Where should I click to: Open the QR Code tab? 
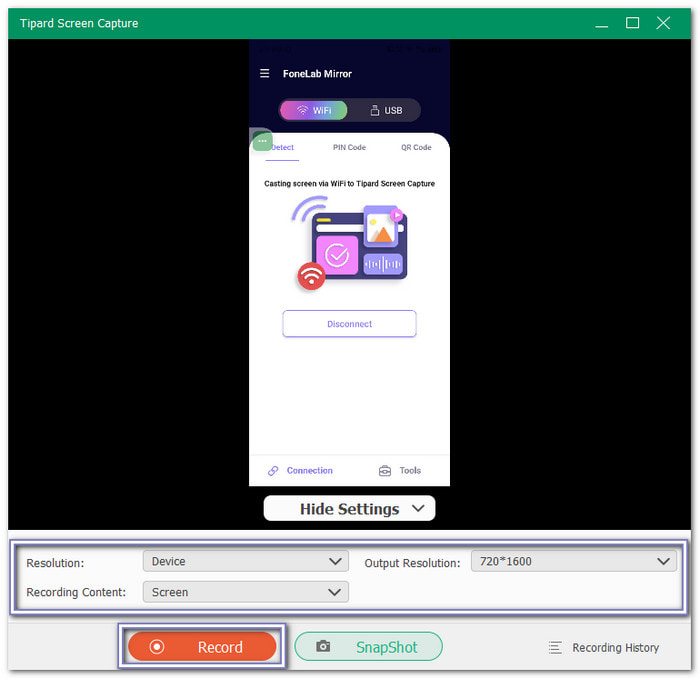point(416,147)
